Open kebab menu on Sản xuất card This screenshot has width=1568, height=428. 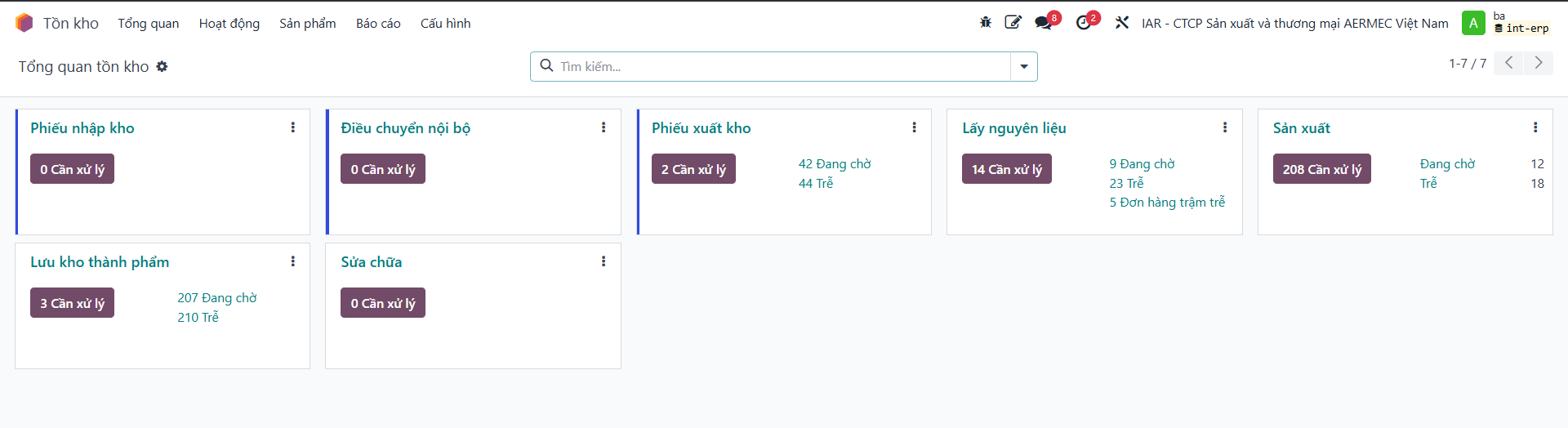1535,127
